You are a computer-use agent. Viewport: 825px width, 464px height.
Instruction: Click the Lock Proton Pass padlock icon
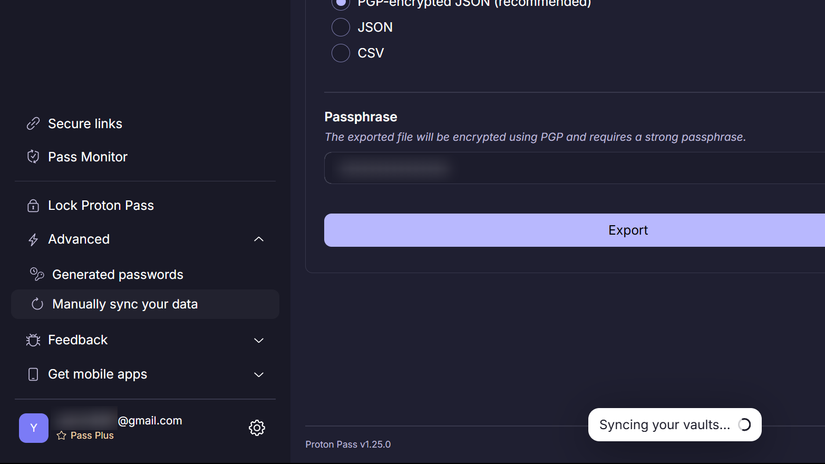click(x=33, y=206)
